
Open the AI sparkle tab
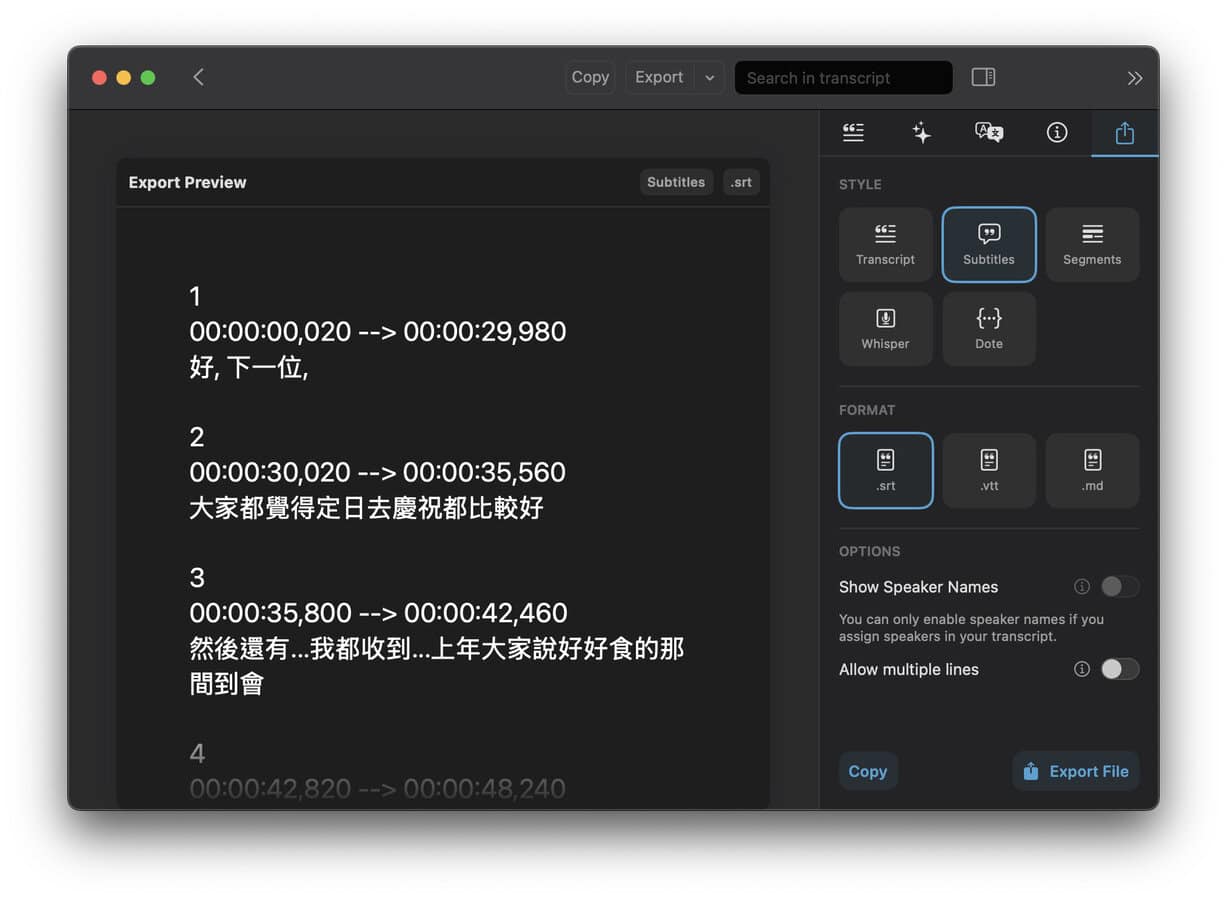click(x=921, y=133)
